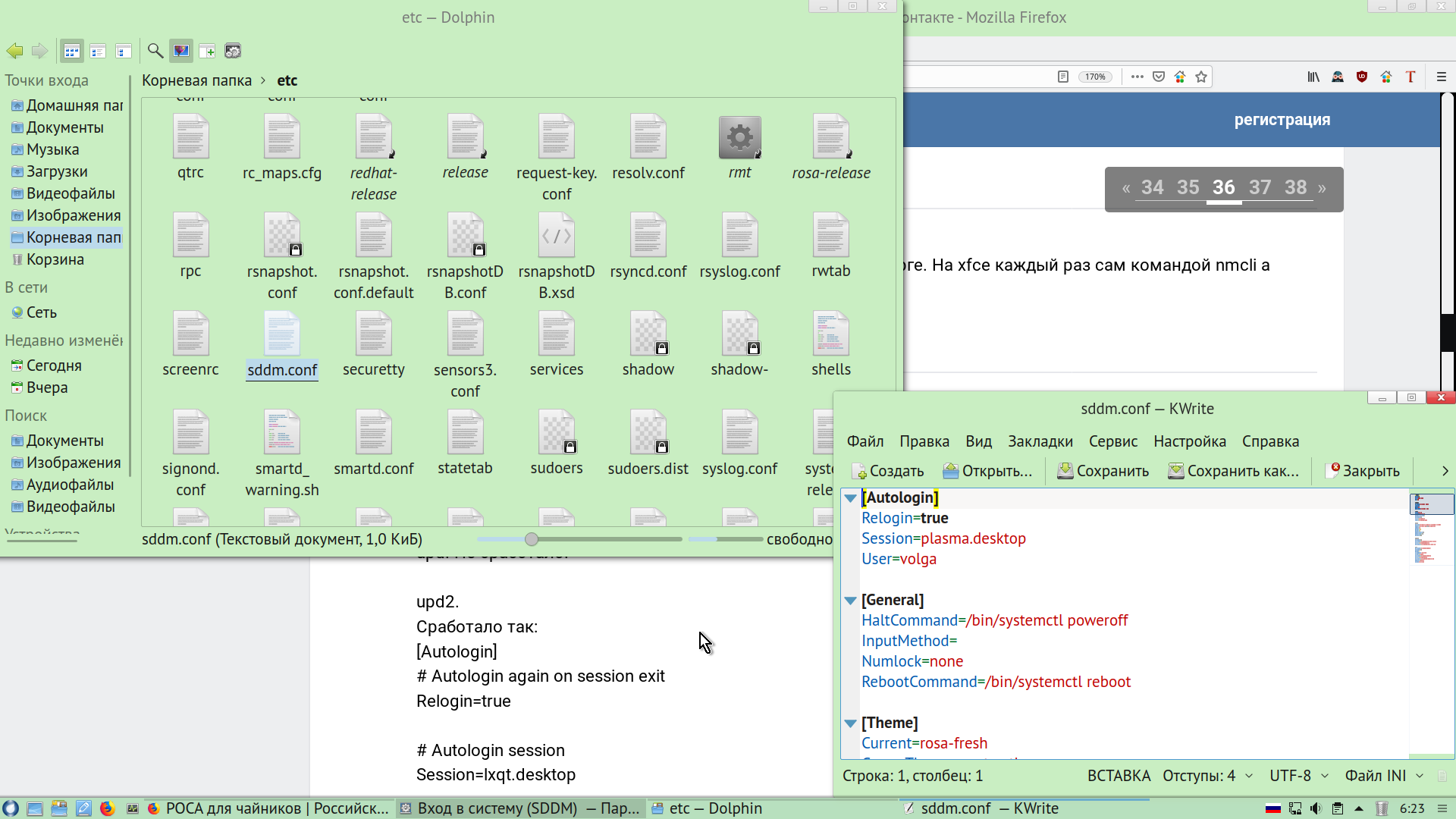Toggle file previews in Dolphin
The height and width of the screenshot is (819, 1456).
(180, 51)
